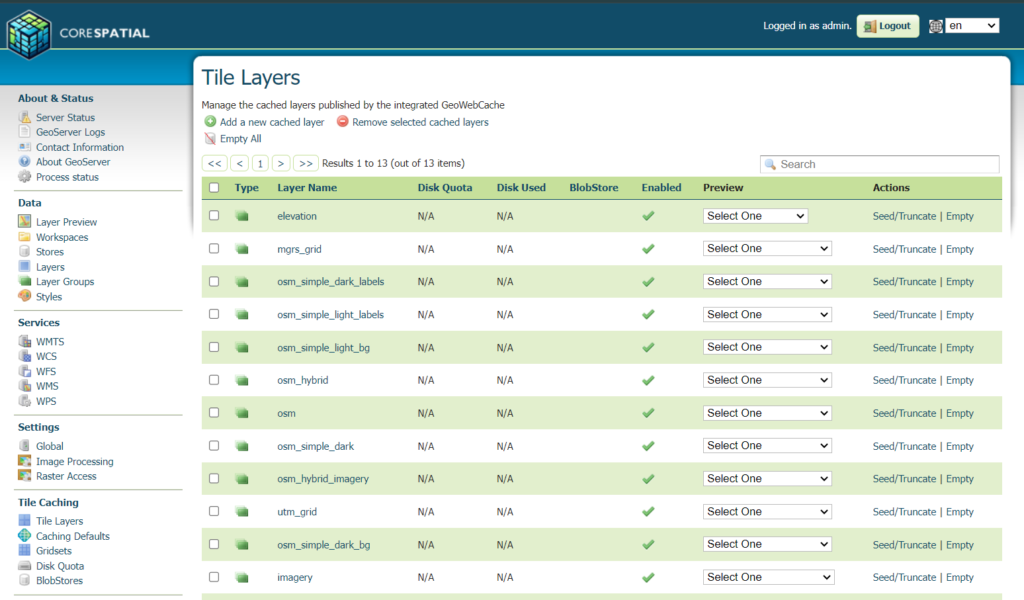Click the Stores database icon

(25, 251)
